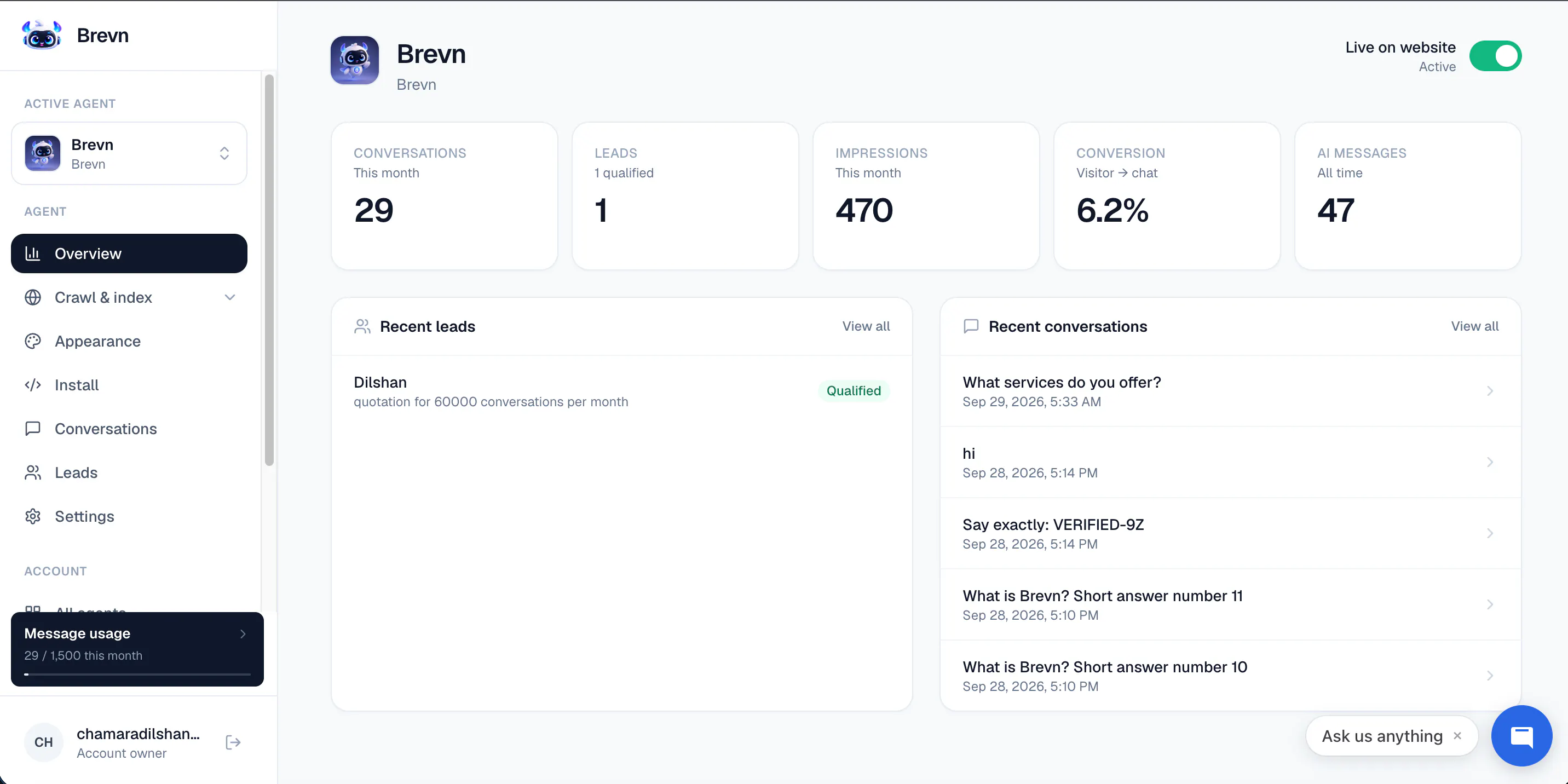1568x784 pixels.
Task: Click the Appearance palette icon
Action: click(33, 341)
